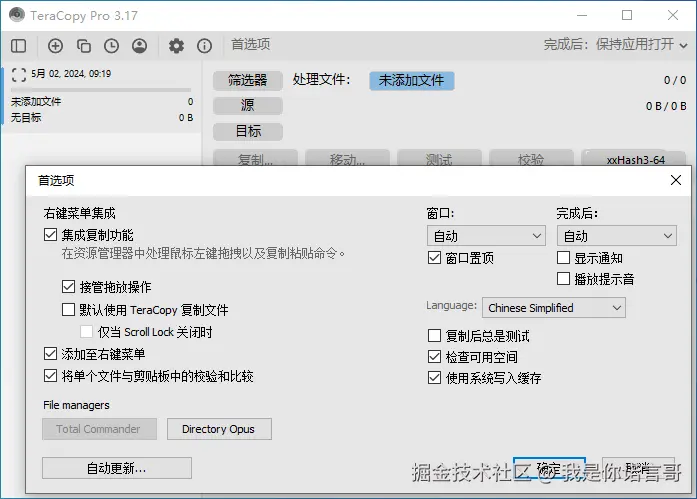697x499 pixels.
Task: Select the 测试 tab
Action: [439, 159]
